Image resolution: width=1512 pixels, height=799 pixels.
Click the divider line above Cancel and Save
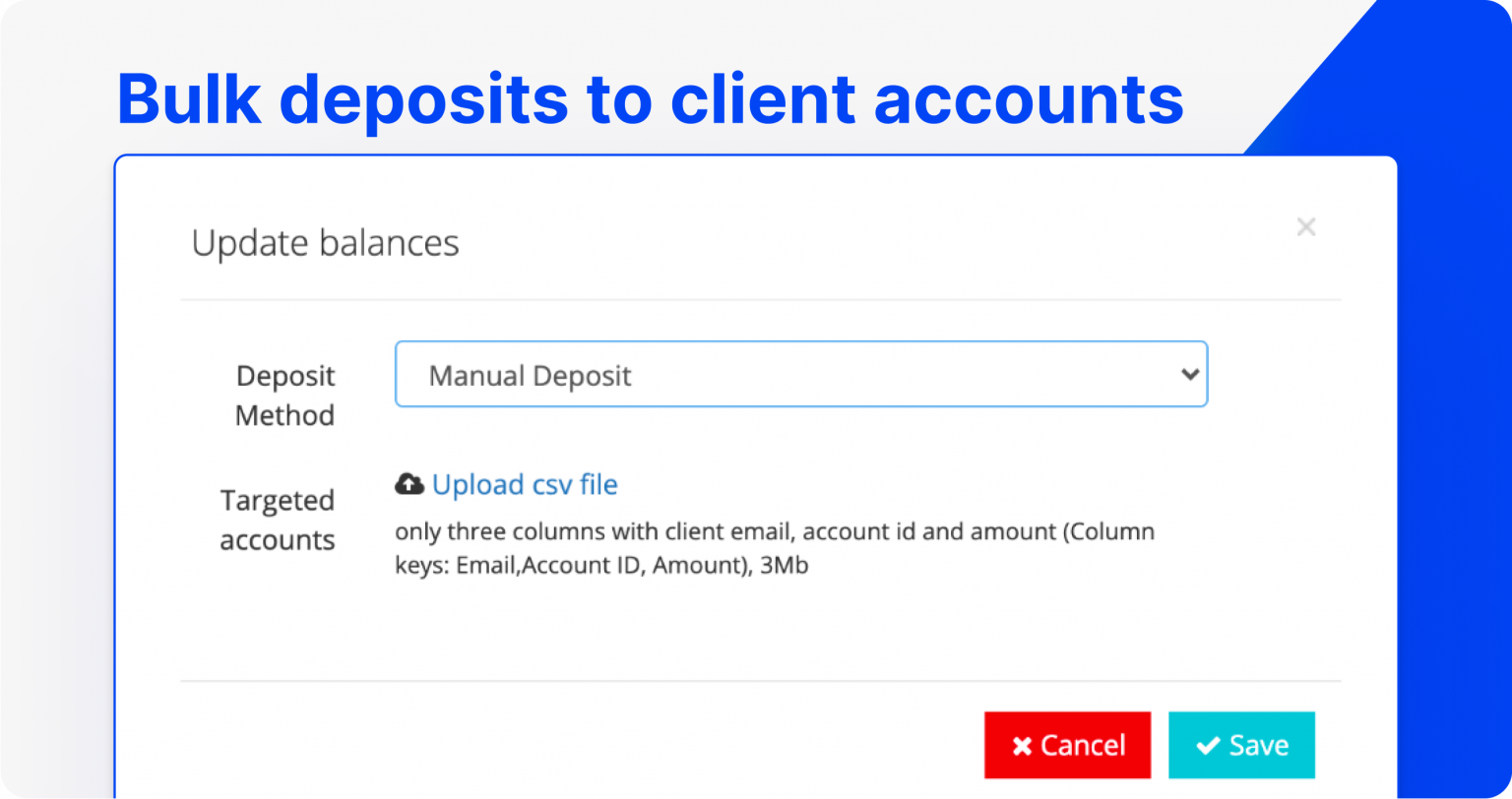pos(760,680)
